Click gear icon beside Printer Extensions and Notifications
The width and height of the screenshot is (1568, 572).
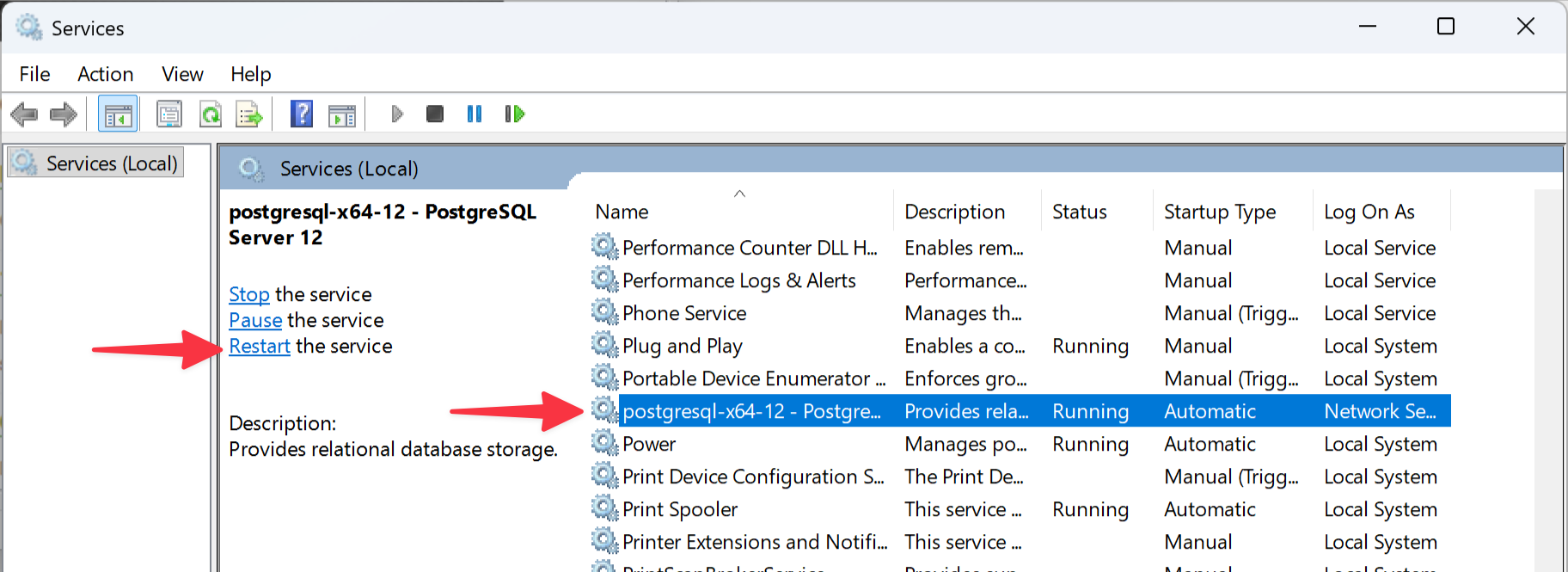[605, 541]
